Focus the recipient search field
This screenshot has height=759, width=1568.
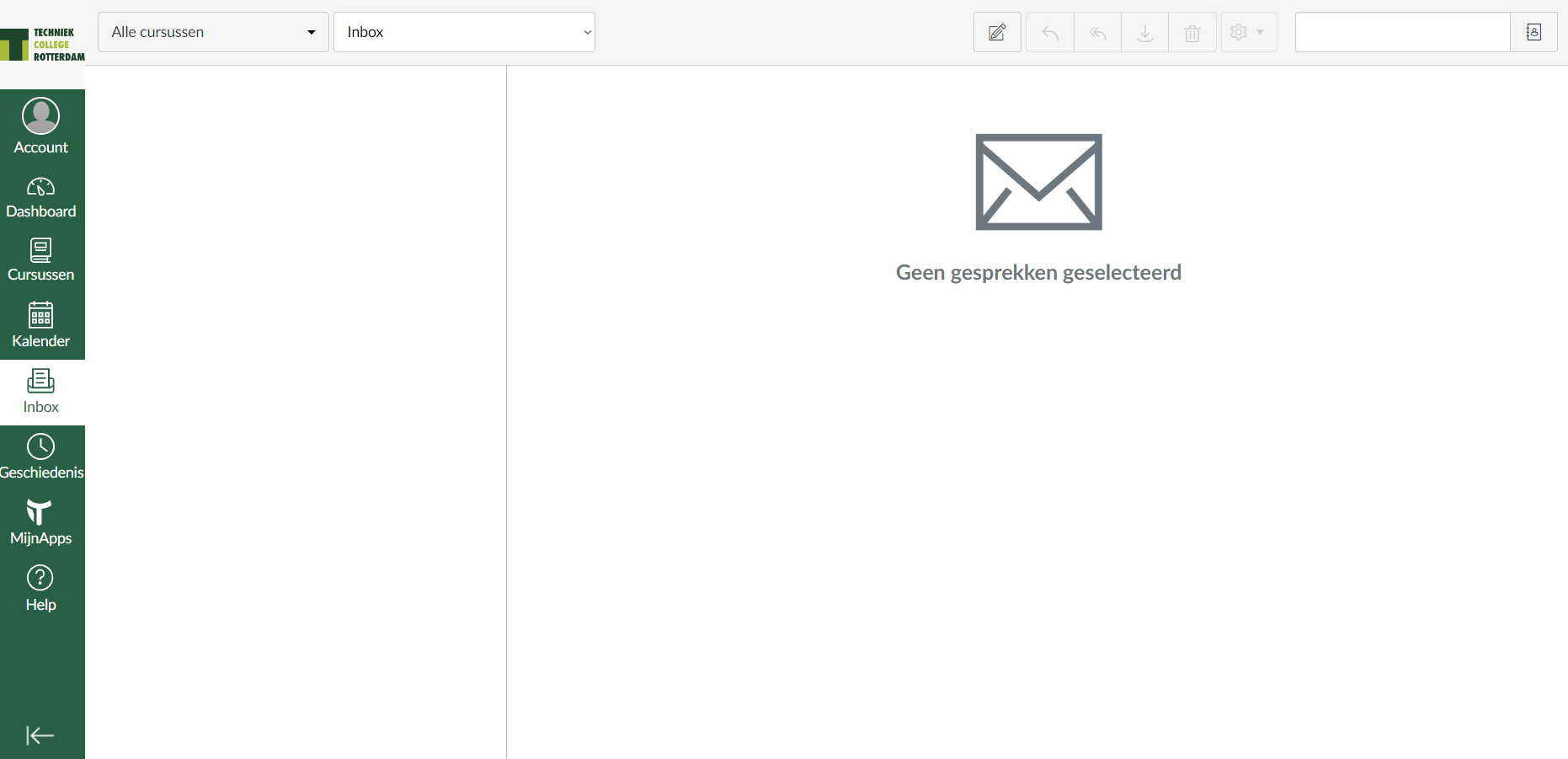click(x=1402, y=33)
